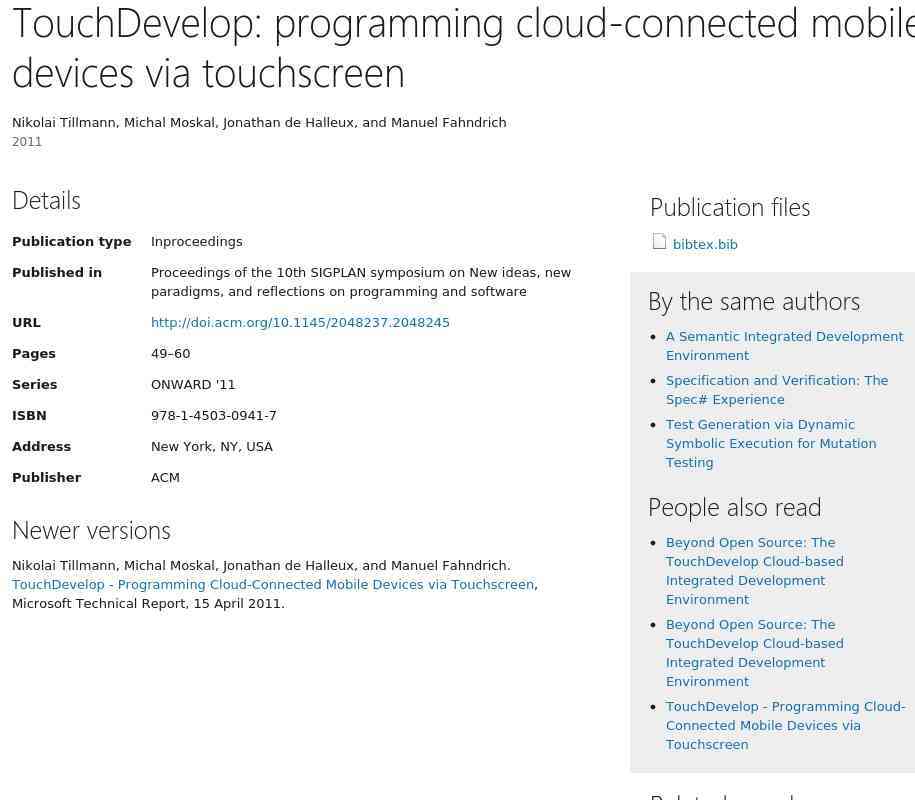915x800 pixels.
Task: Click the 'People also read' heading
Action: [735, 508]
